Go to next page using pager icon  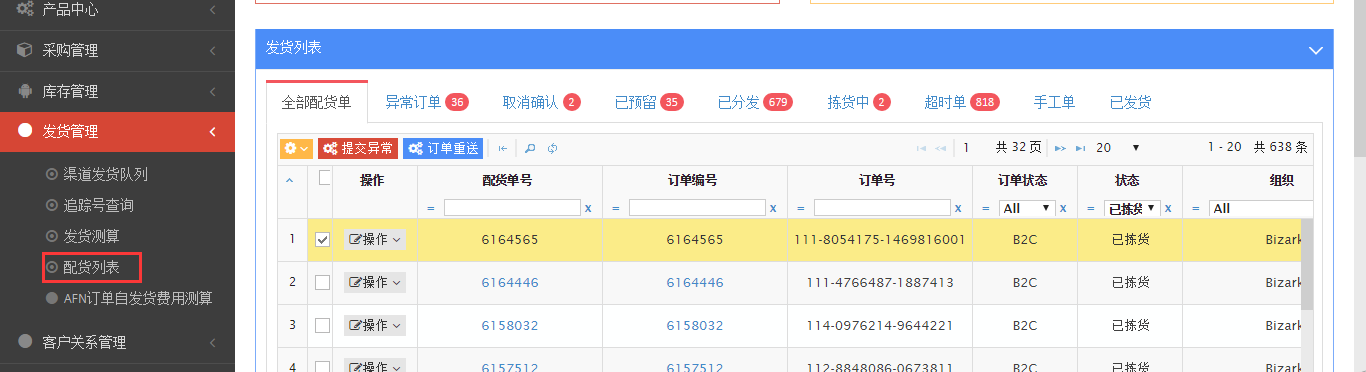[x=1060, y=148]
